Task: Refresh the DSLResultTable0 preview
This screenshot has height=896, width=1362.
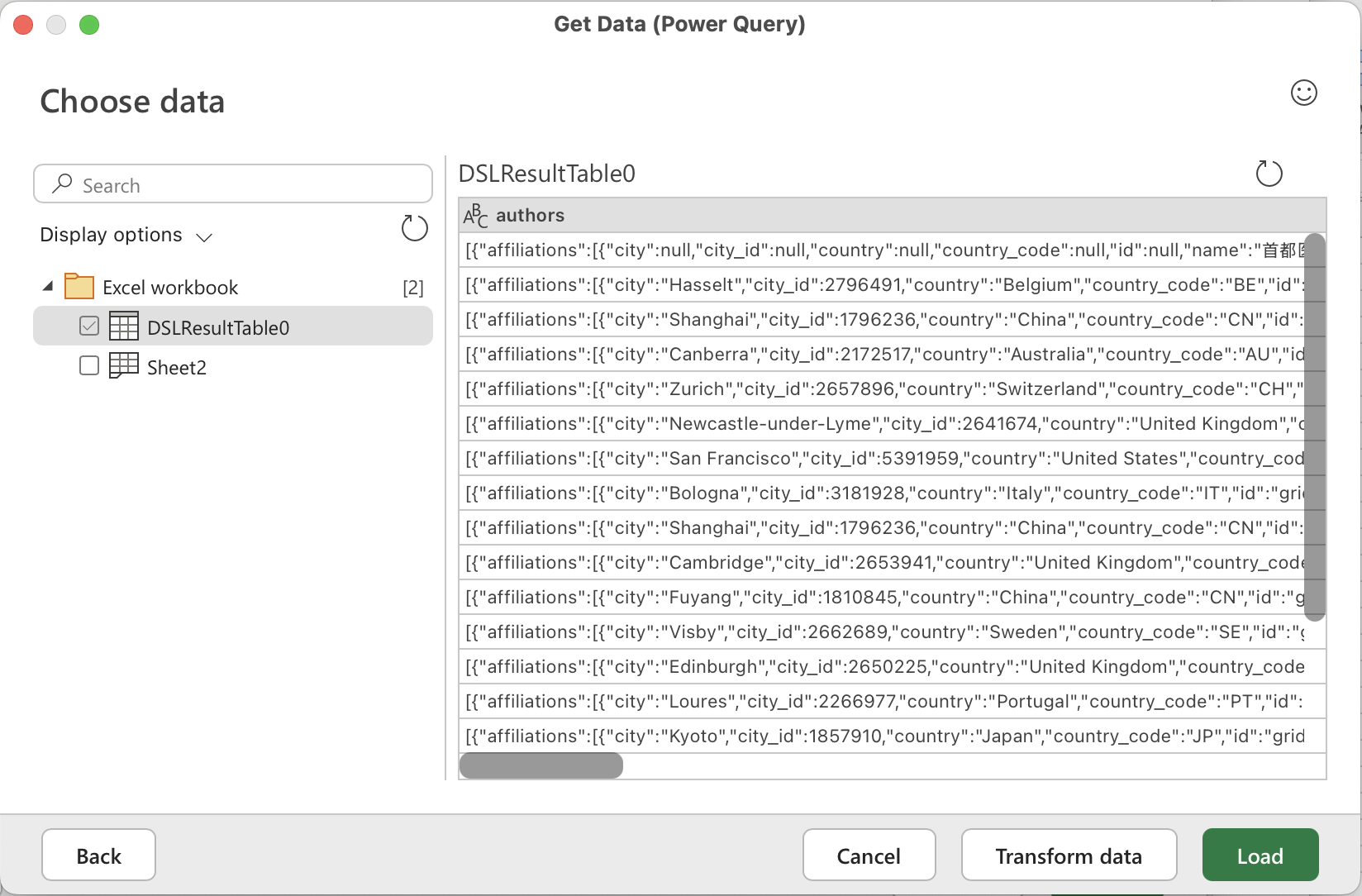Action: coord(1269,173)
